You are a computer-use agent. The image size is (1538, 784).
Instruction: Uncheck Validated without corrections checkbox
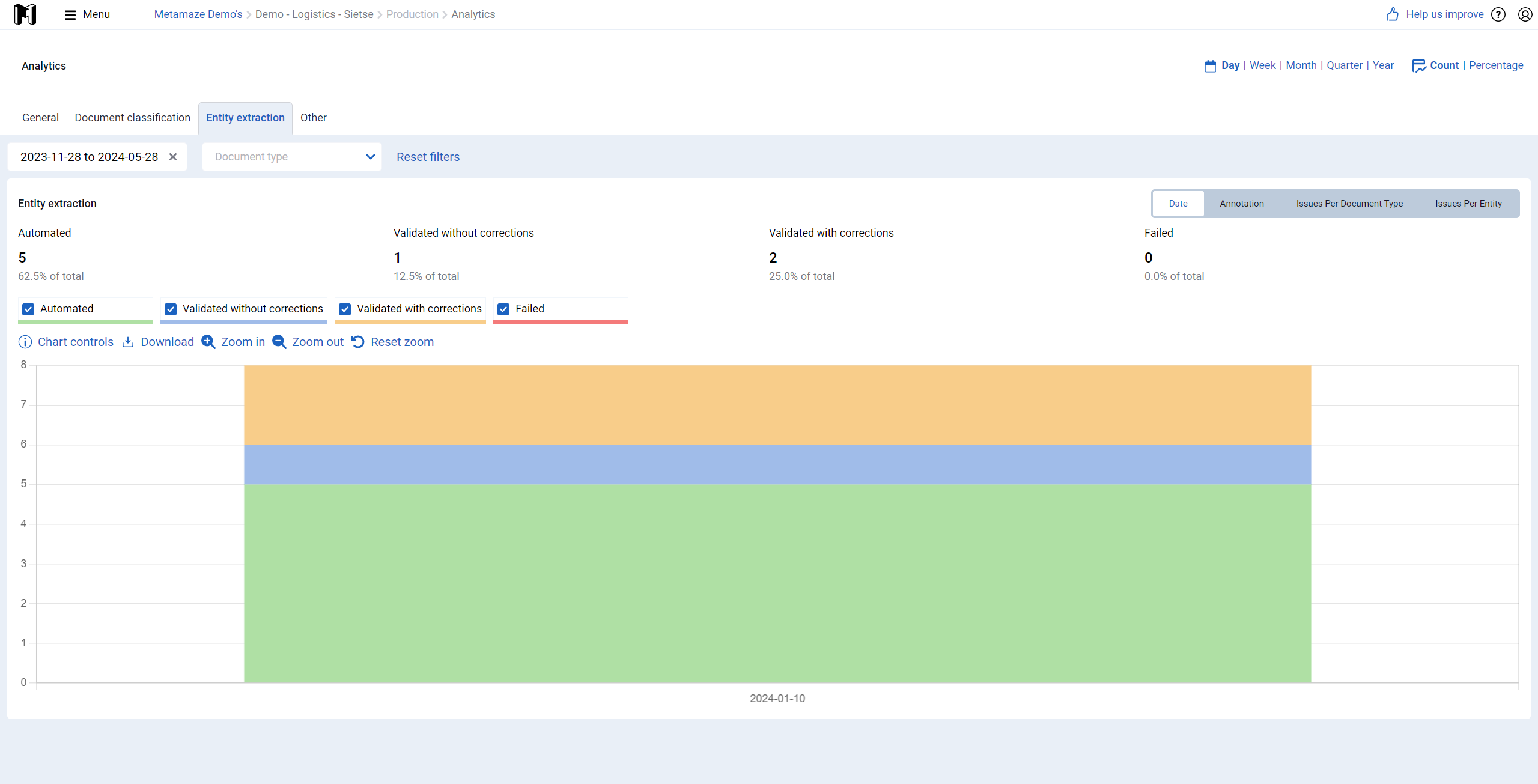[x=171, y=309]
